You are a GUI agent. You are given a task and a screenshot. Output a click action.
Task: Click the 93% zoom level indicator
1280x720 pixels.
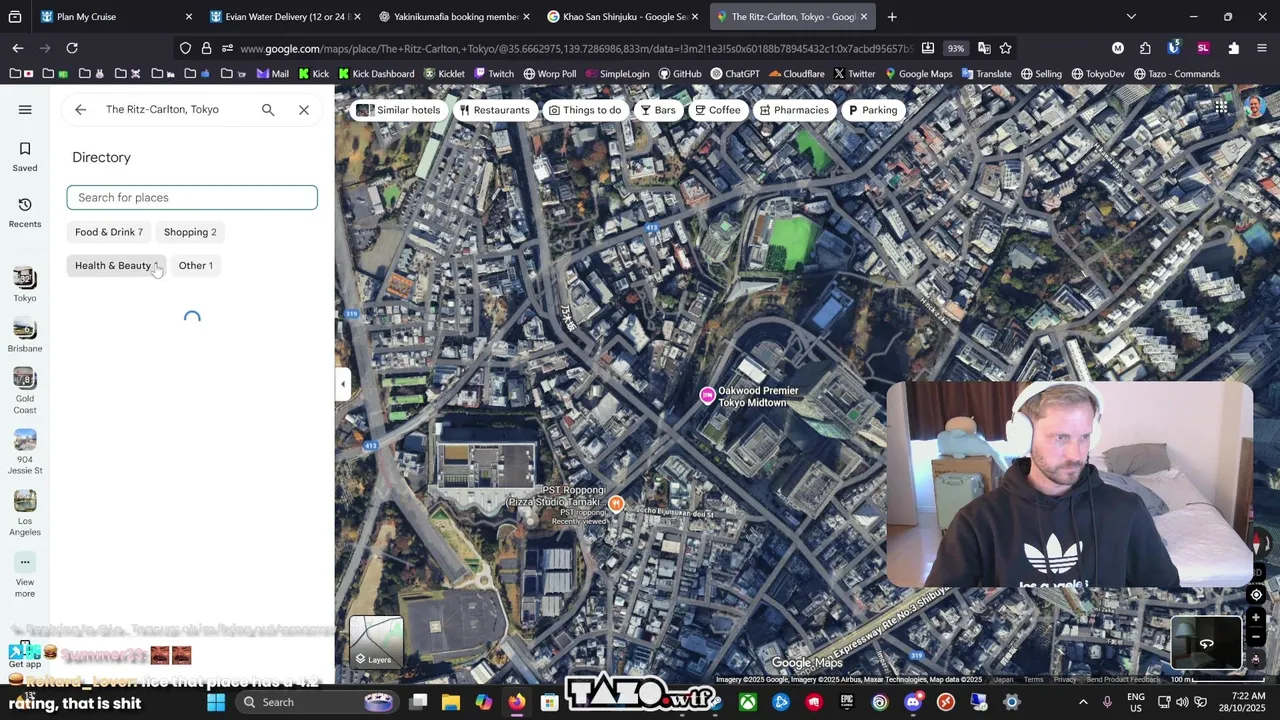(x=956, y=48)
